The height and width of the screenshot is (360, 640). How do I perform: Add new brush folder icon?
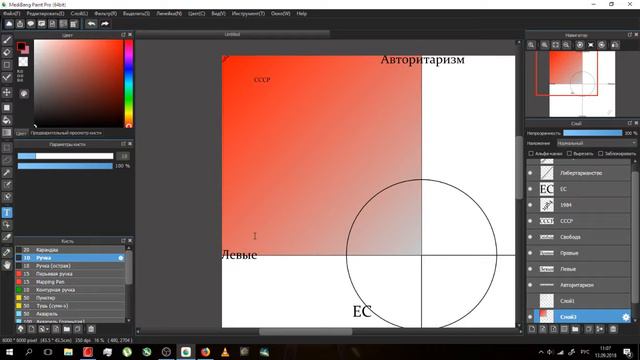click(67, 329)
